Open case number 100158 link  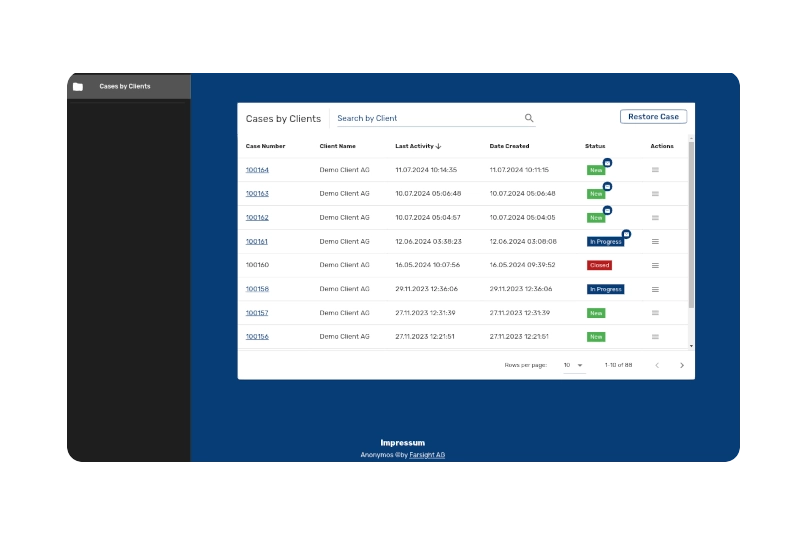pos(257,289)
